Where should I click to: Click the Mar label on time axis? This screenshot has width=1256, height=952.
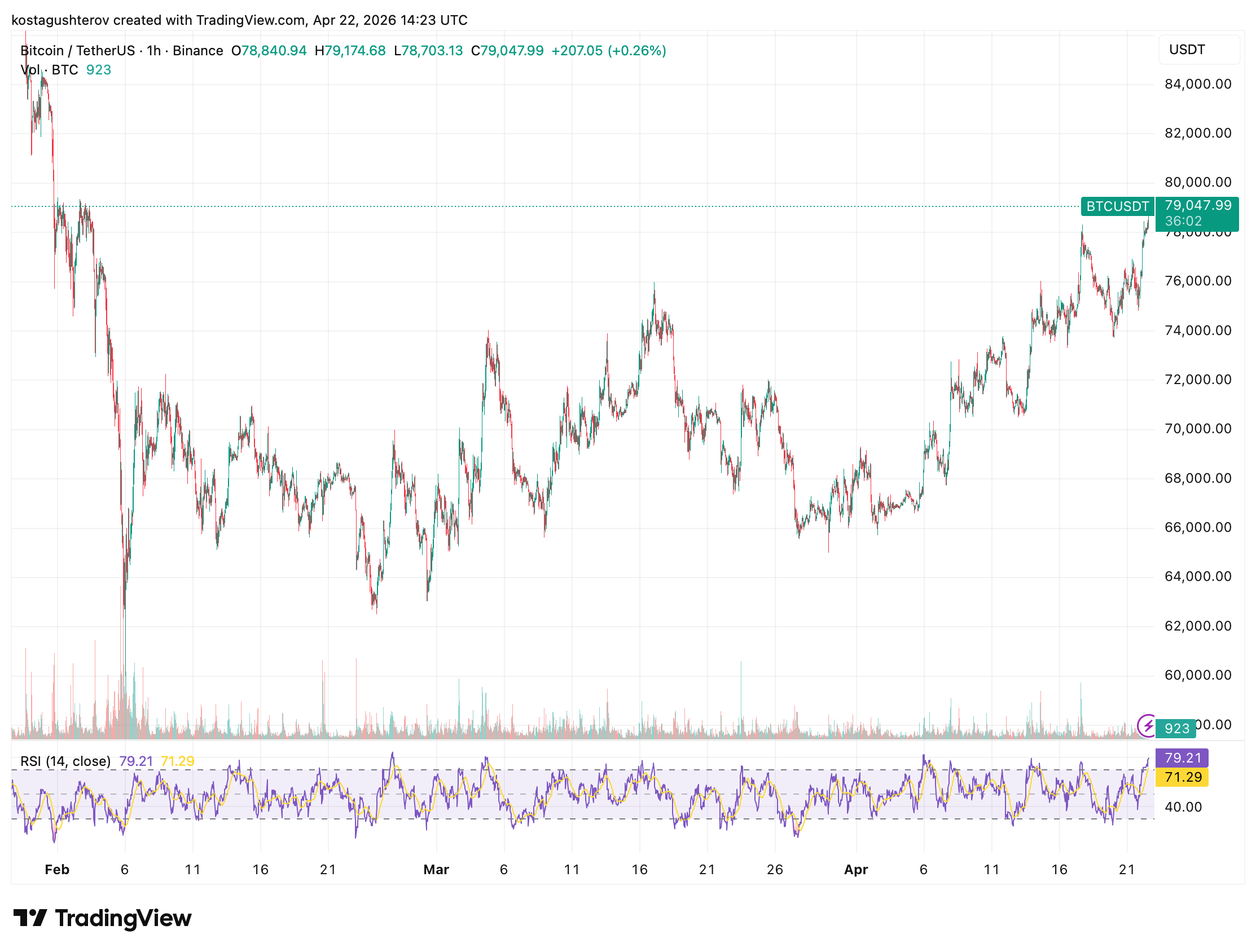436,870
